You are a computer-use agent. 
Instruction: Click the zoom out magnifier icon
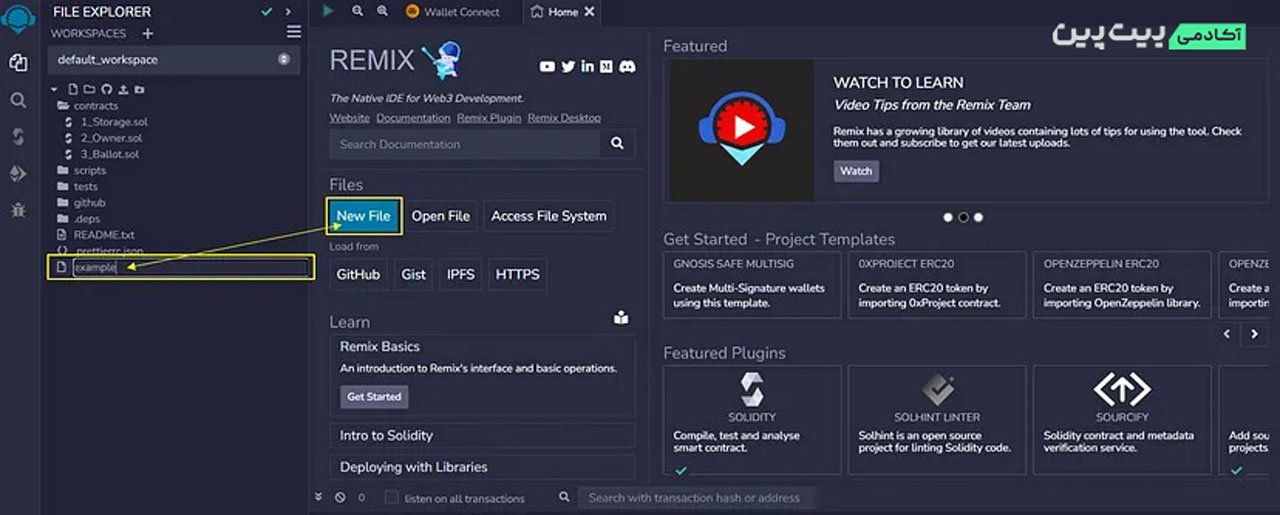coord(358,11)
